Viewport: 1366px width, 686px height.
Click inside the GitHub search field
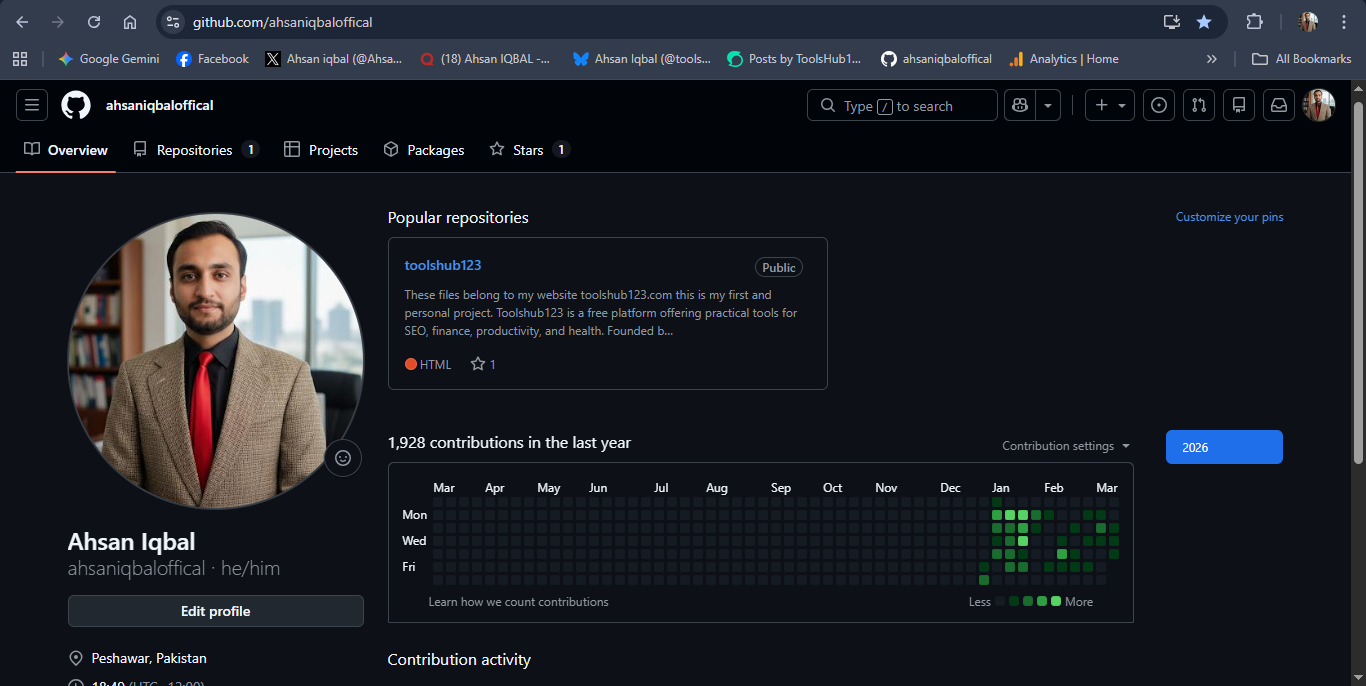coord(901,104)
